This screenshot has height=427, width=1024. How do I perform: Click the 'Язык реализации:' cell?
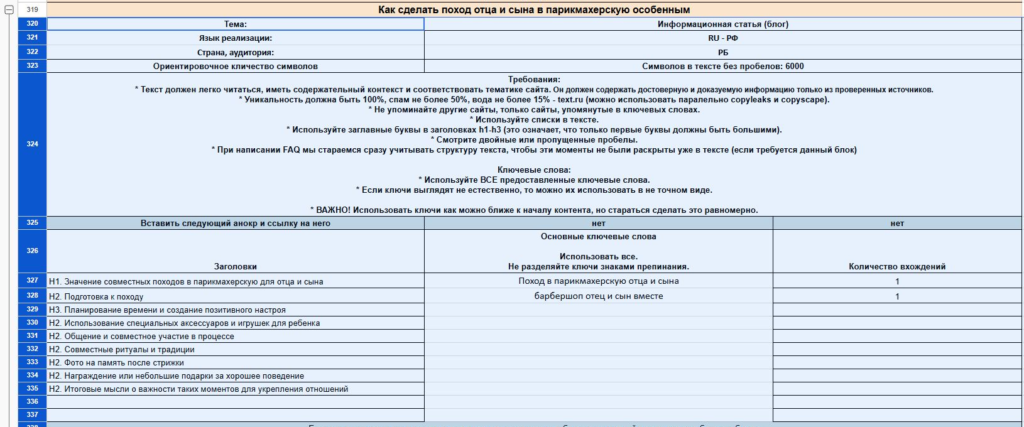[235, 38]
